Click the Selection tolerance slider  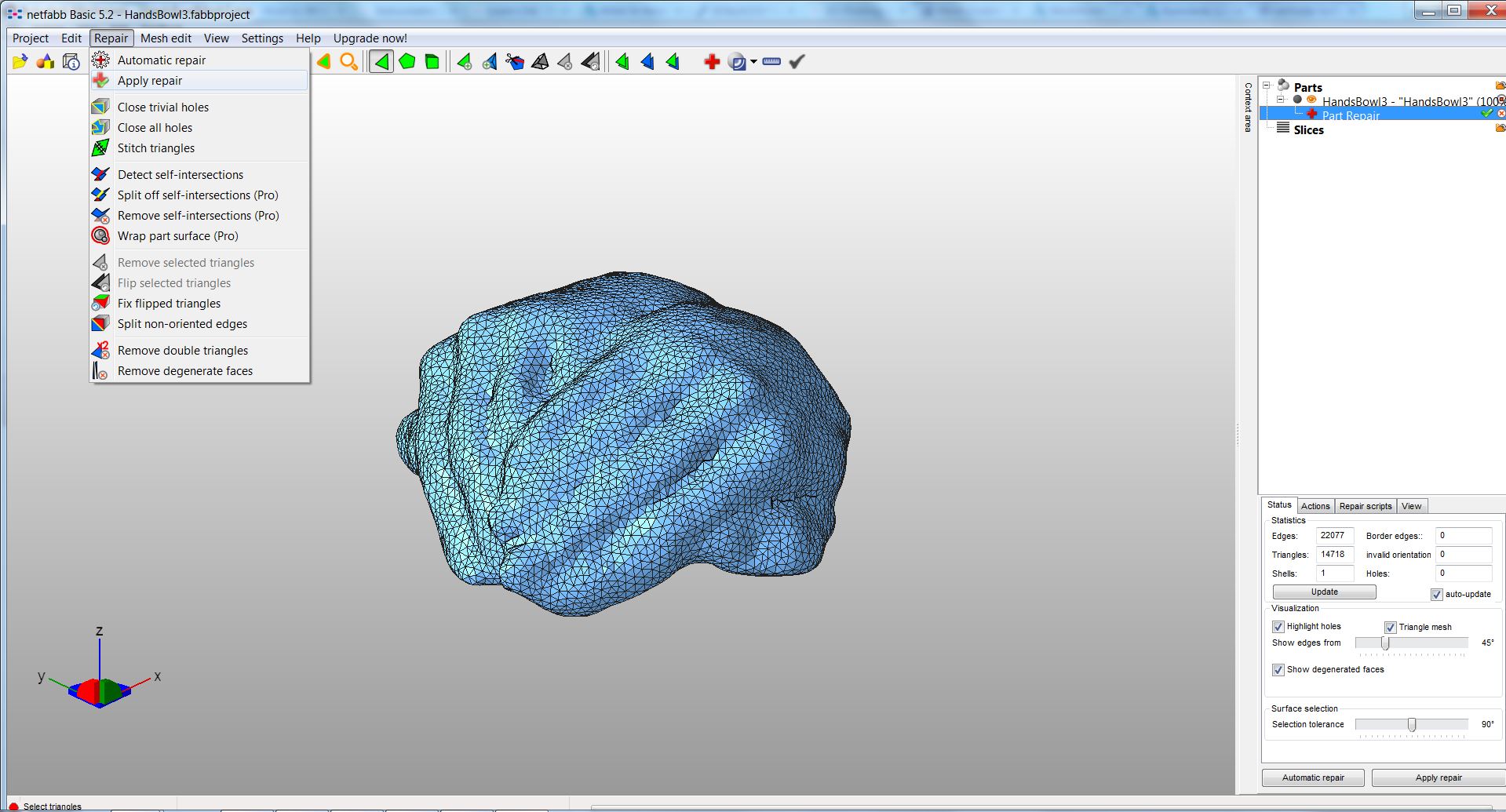click(x=1411, y=725)
